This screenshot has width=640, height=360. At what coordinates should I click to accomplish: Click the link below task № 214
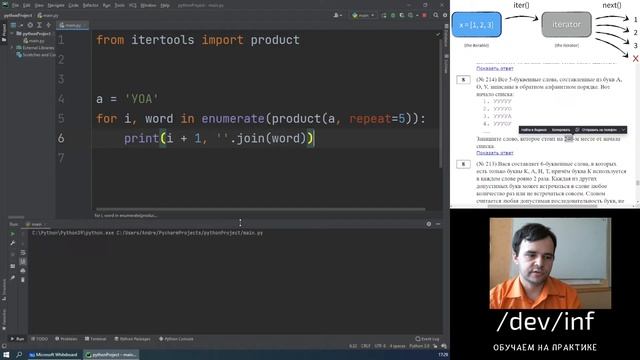(495, 153)
